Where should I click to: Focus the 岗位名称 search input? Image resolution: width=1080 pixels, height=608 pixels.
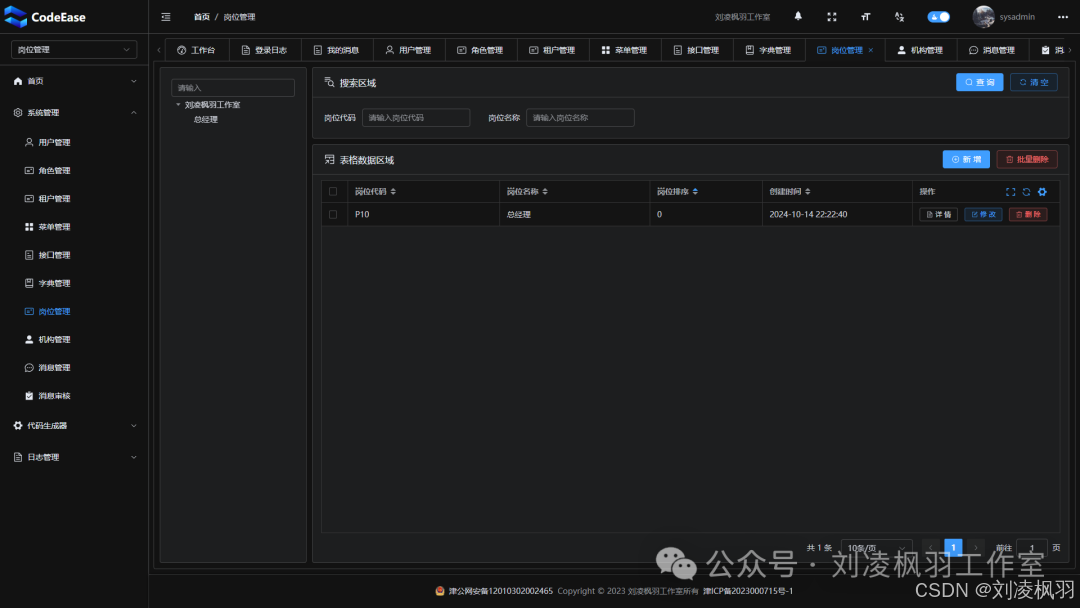pos(580,118)
